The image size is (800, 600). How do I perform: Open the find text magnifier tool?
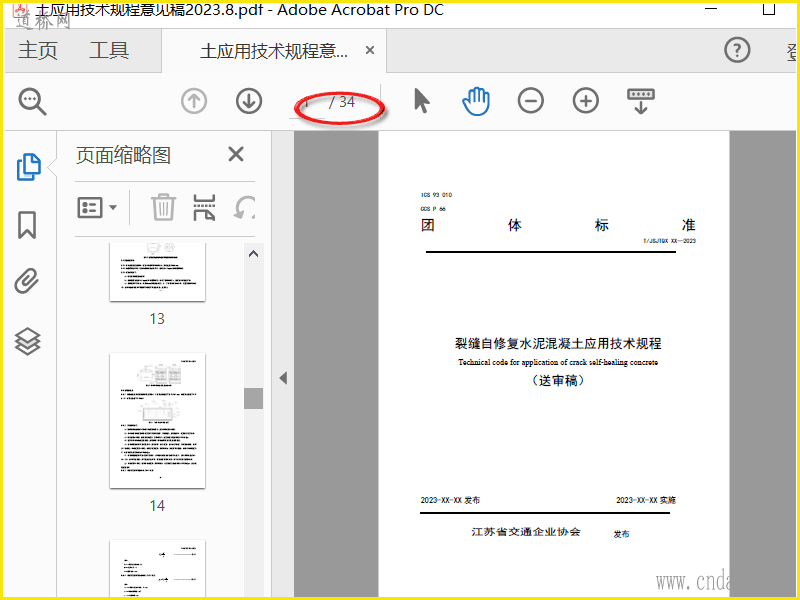click(x=33, y=102)
